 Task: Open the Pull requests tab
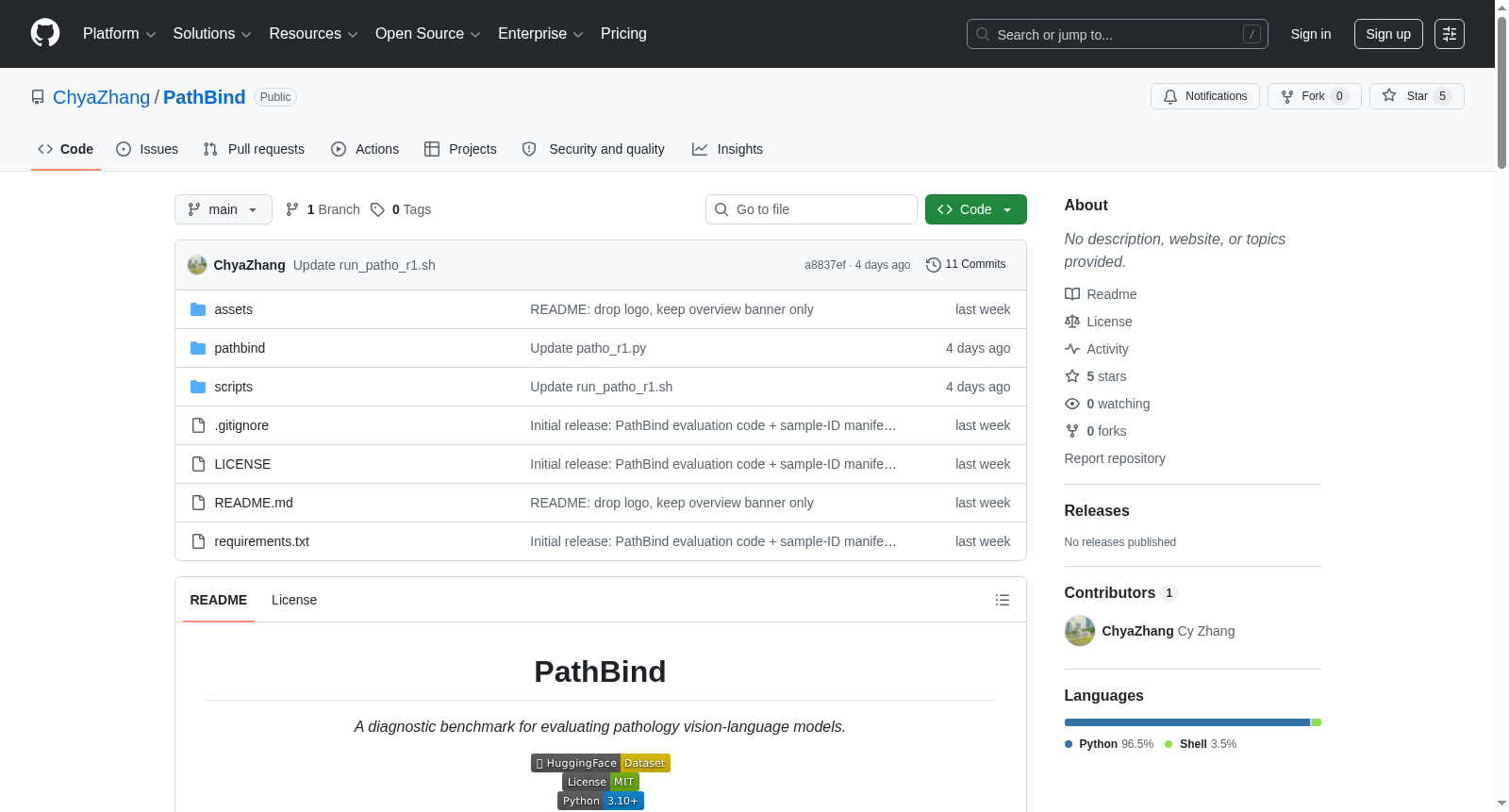point(254,149)
